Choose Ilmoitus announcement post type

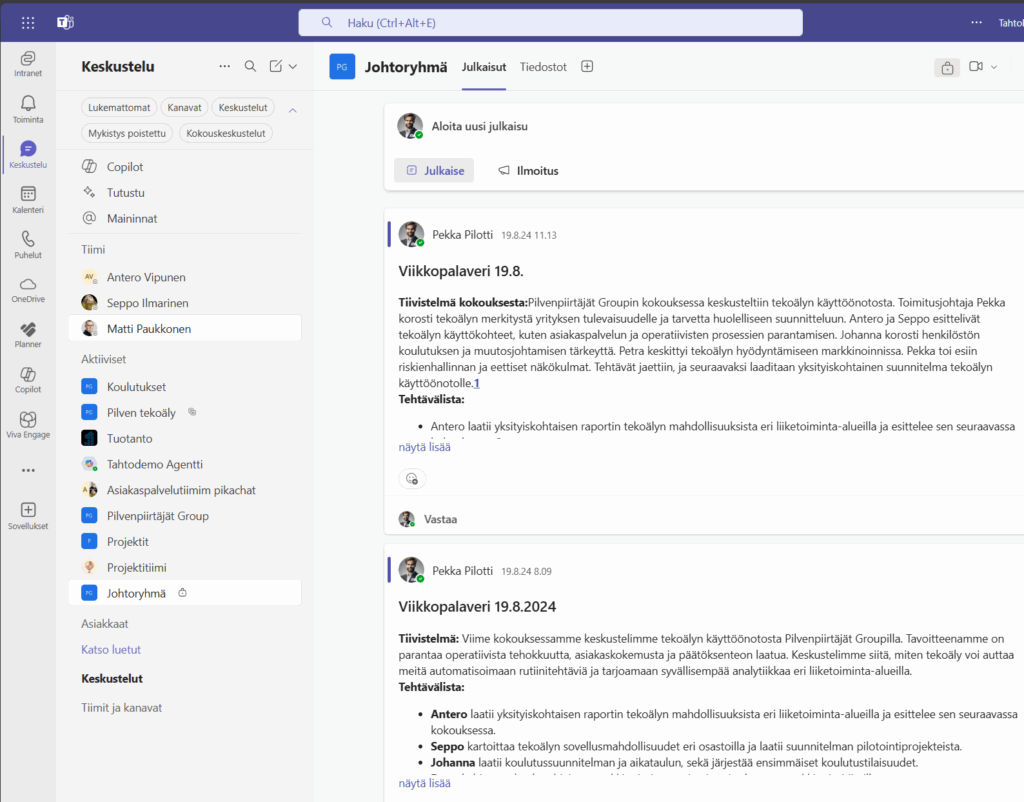click(x=529, y=170)
